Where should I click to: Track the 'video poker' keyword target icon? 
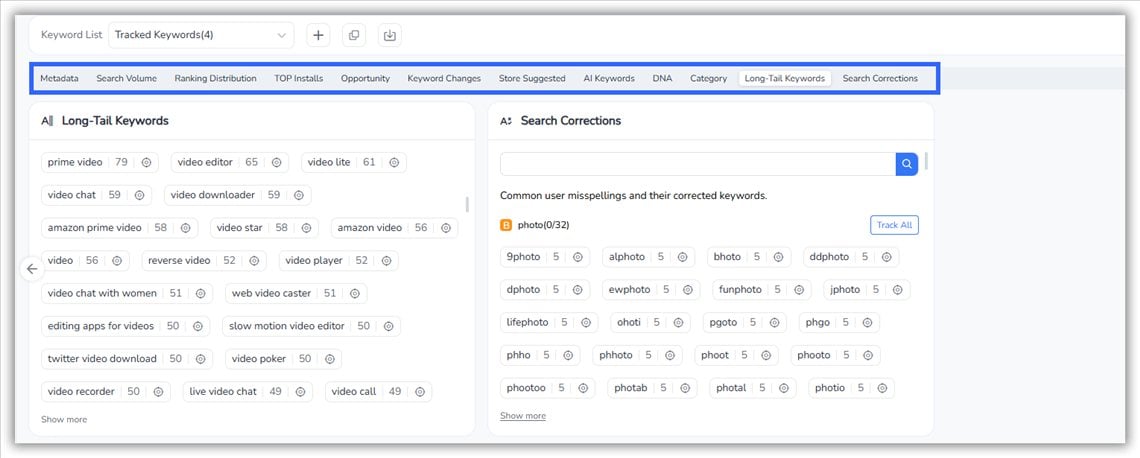(329, 359)
